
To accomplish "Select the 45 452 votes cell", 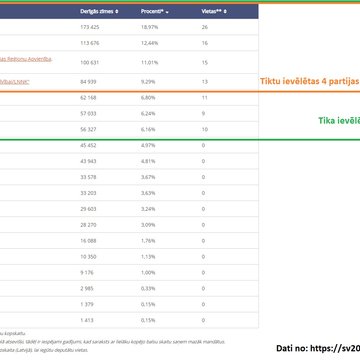I will 88,145.
